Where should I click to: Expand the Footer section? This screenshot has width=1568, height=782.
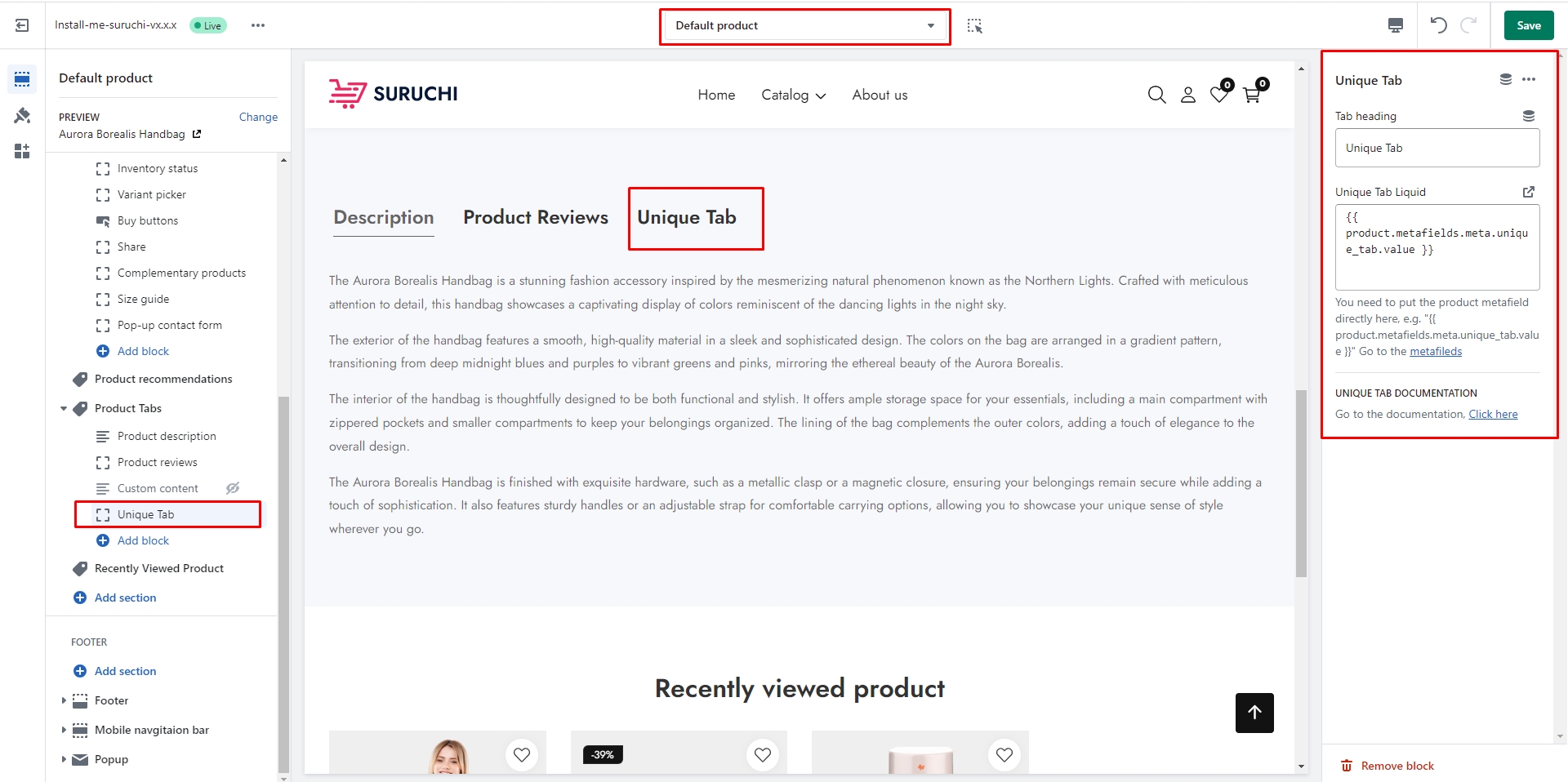coord(64,700)
